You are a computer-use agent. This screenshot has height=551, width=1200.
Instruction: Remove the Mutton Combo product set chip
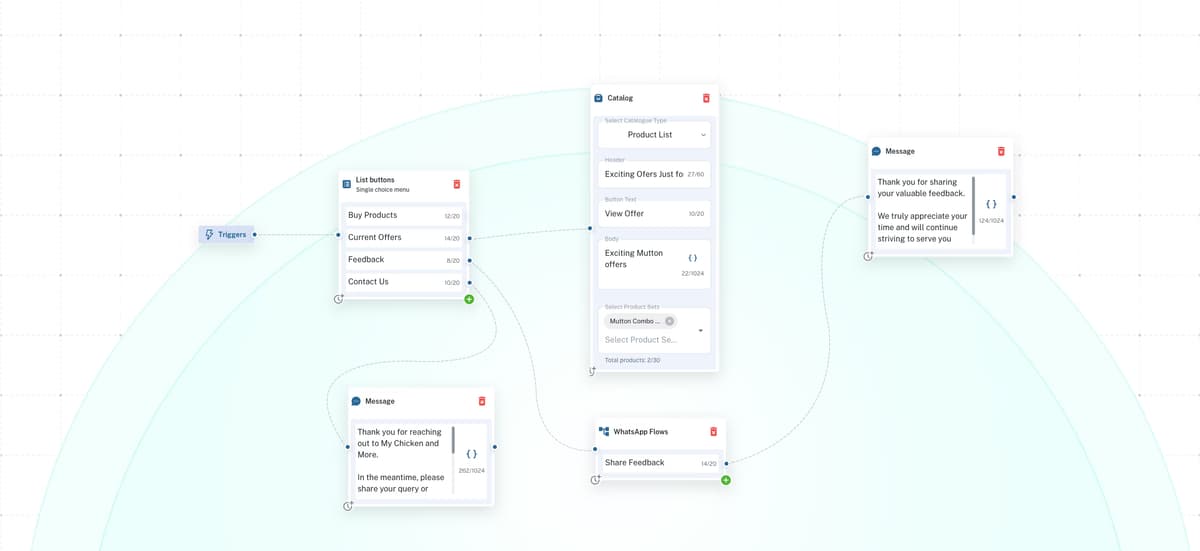tap(669, 321)
